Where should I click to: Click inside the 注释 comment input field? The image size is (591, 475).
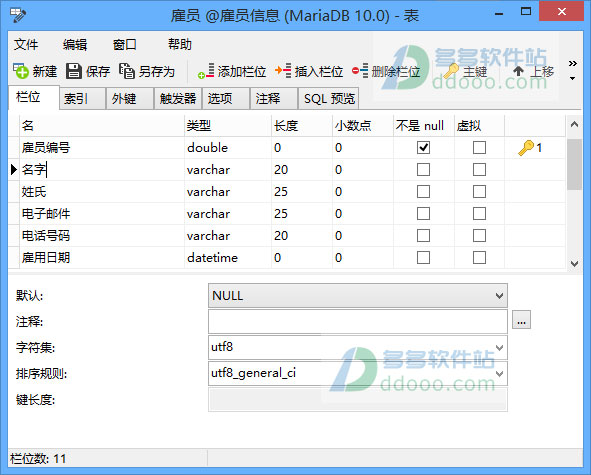tap(358, 322)
